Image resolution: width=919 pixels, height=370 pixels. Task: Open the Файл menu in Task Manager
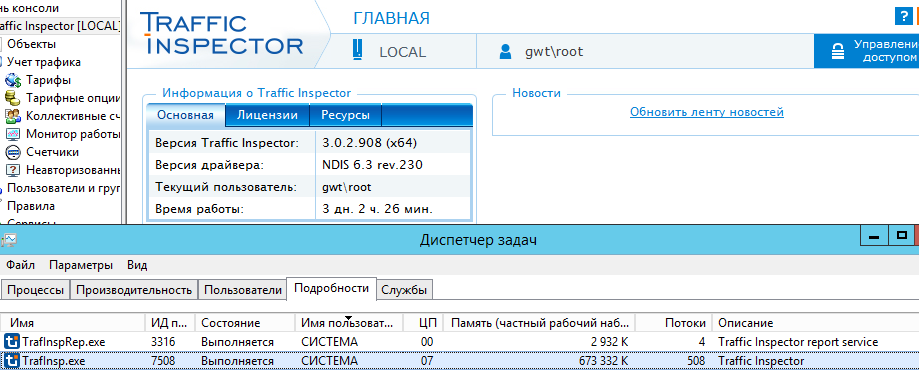pos(21,265)
